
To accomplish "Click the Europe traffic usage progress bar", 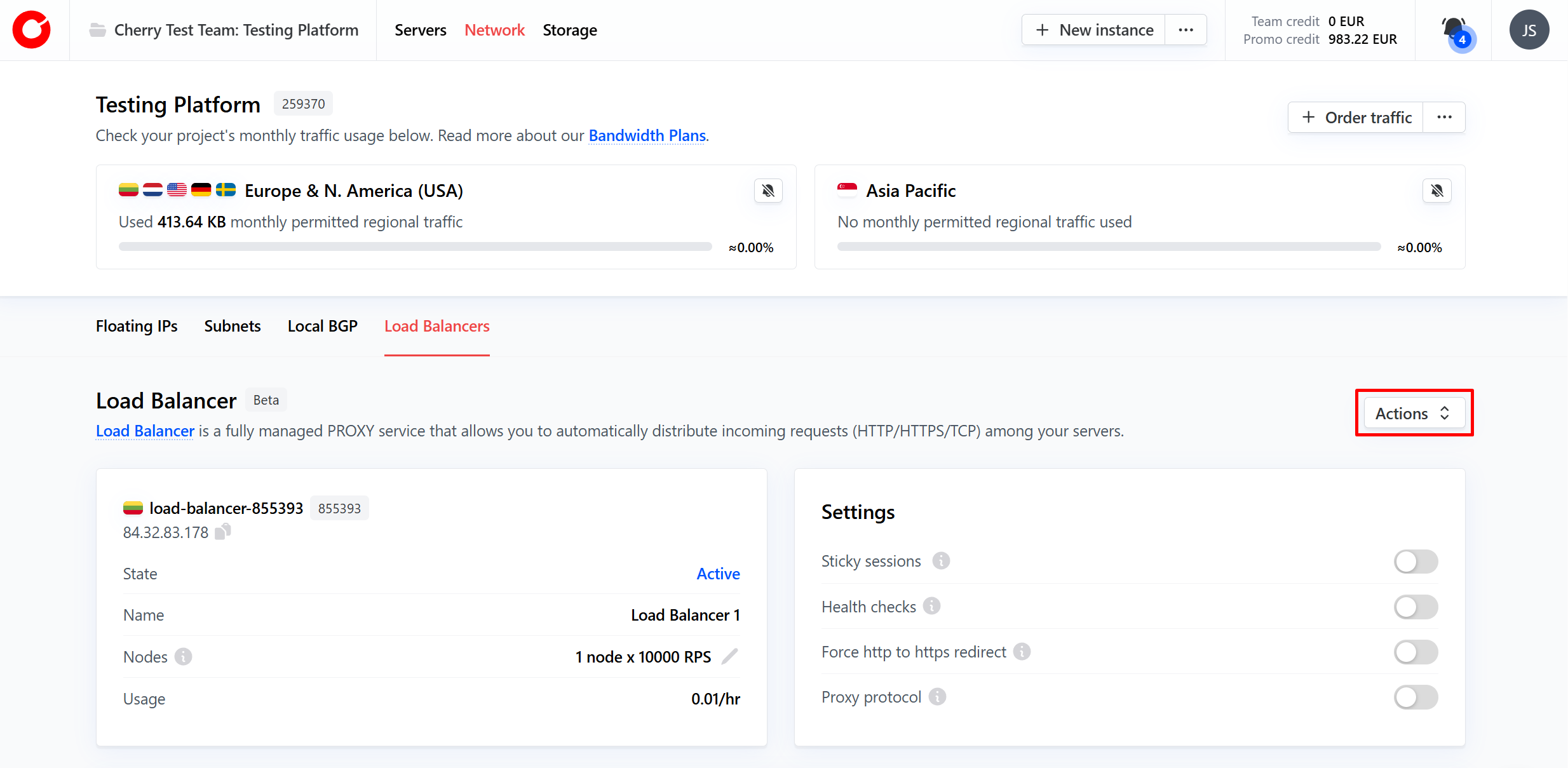I will click(415, 246).
